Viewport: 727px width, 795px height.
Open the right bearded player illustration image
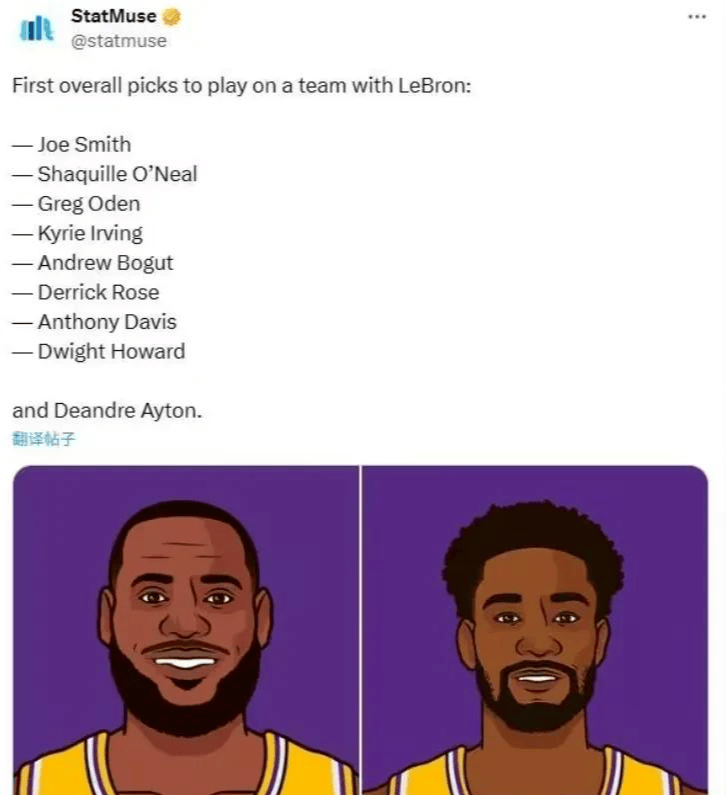tap(534, 630)
